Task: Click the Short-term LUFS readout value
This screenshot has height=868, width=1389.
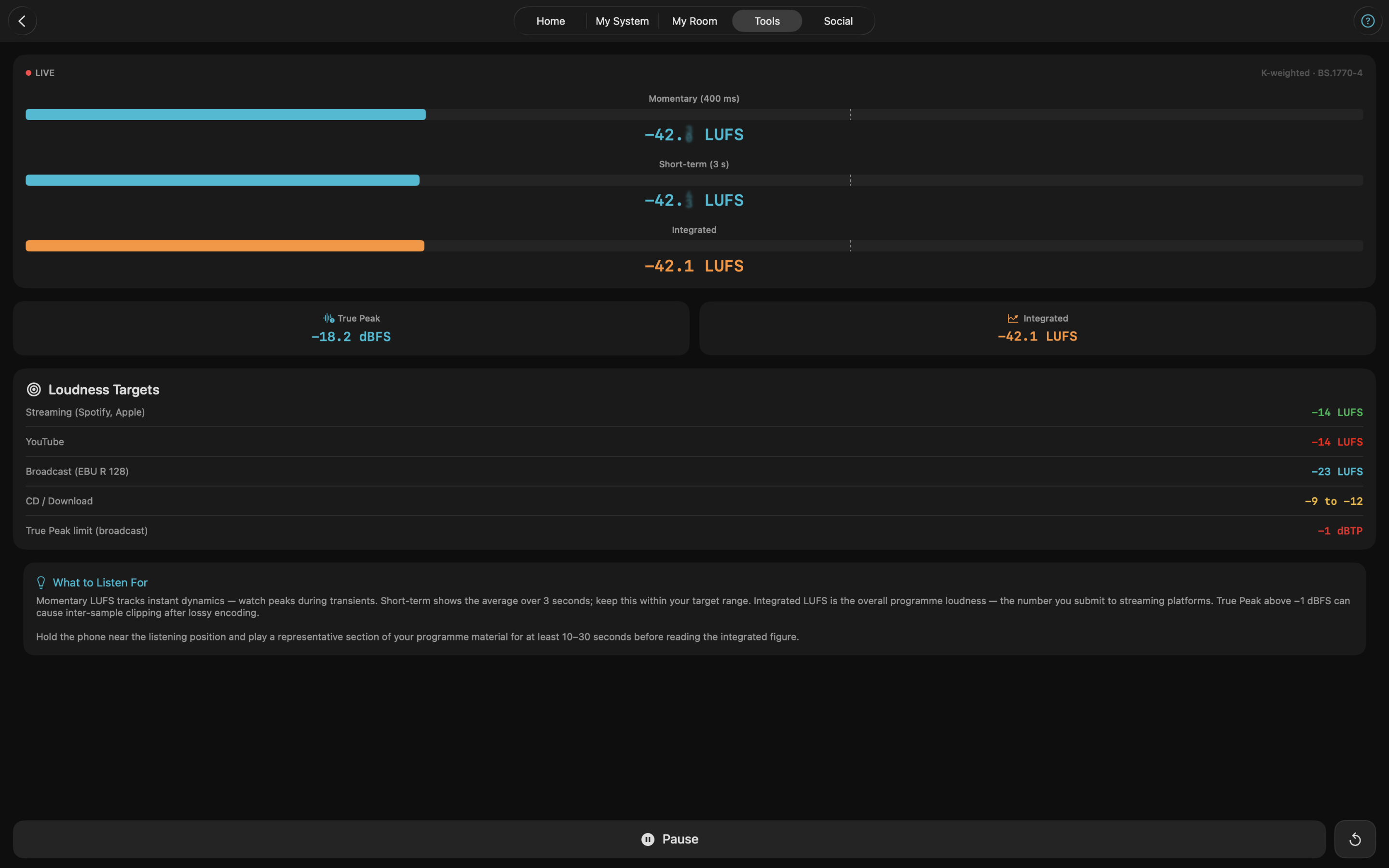Action: (x=694, y=200)
